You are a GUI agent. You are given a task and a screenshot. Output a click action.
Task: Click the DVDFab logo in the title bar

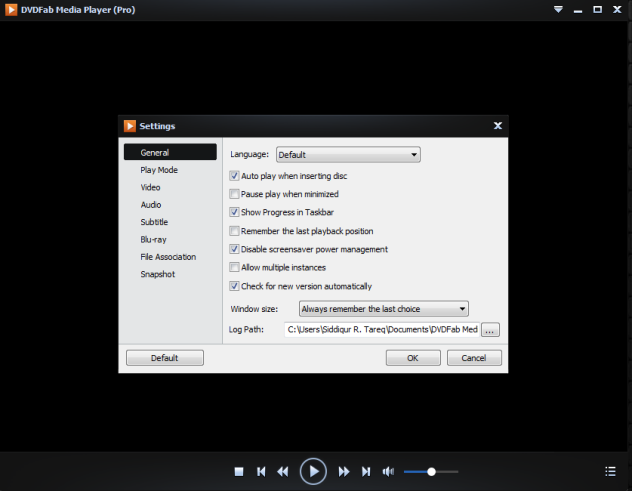click(x=11, y=10)
